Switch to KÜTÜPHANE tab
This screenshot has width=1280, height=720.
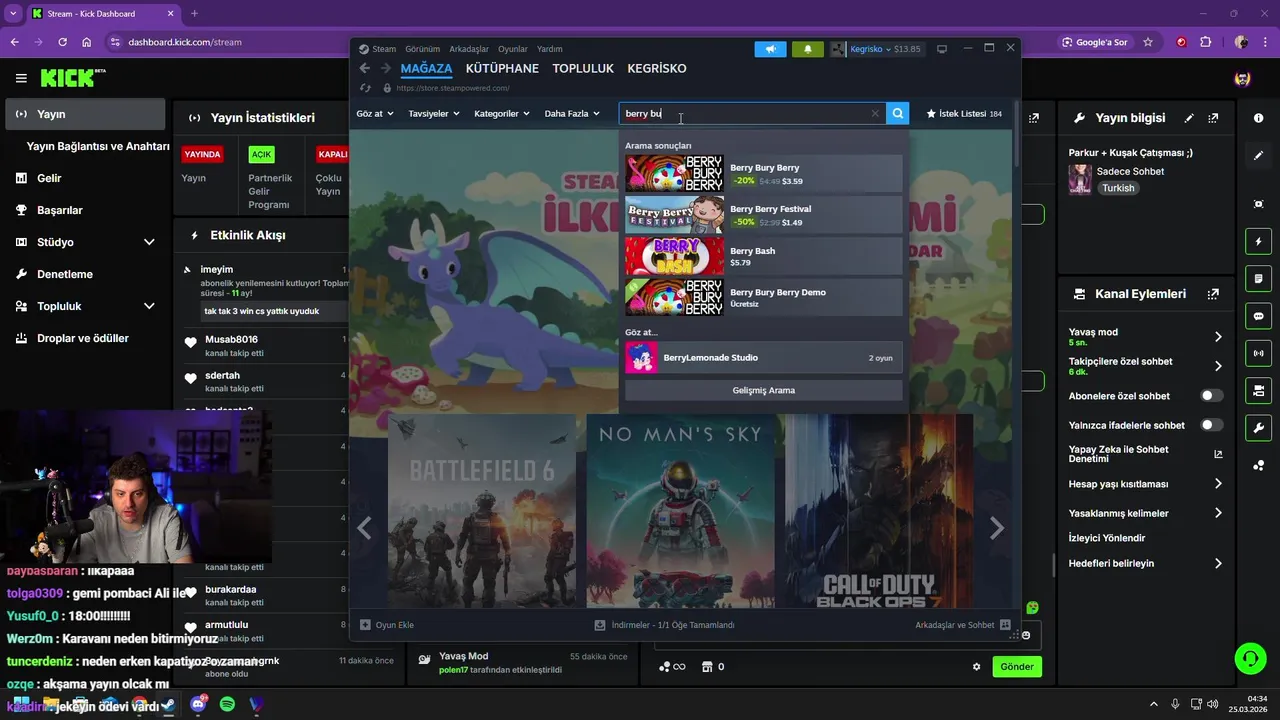coord(502,68)
